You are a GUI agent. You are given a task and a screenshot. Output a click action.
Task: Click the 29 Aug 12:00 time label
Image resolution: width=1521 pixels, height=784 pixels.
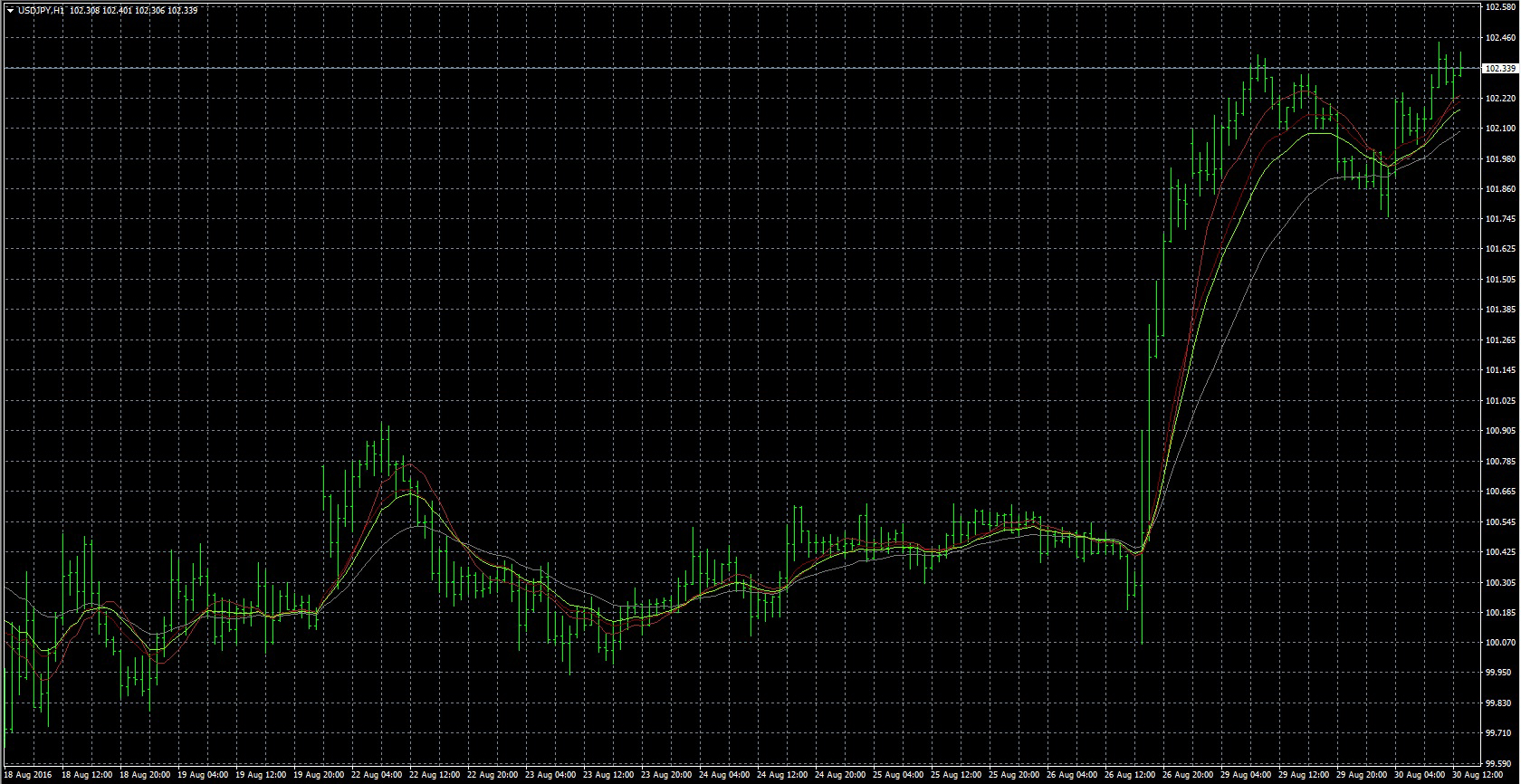1304,776
